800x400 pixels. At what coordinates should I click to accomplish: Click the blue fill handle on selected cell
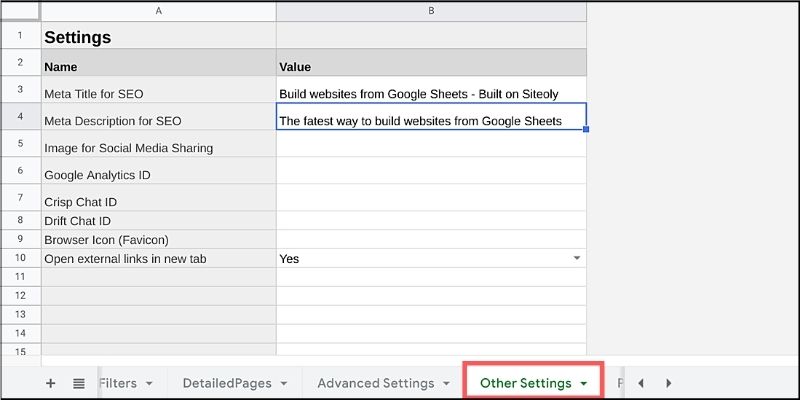(x=586, y=129)
